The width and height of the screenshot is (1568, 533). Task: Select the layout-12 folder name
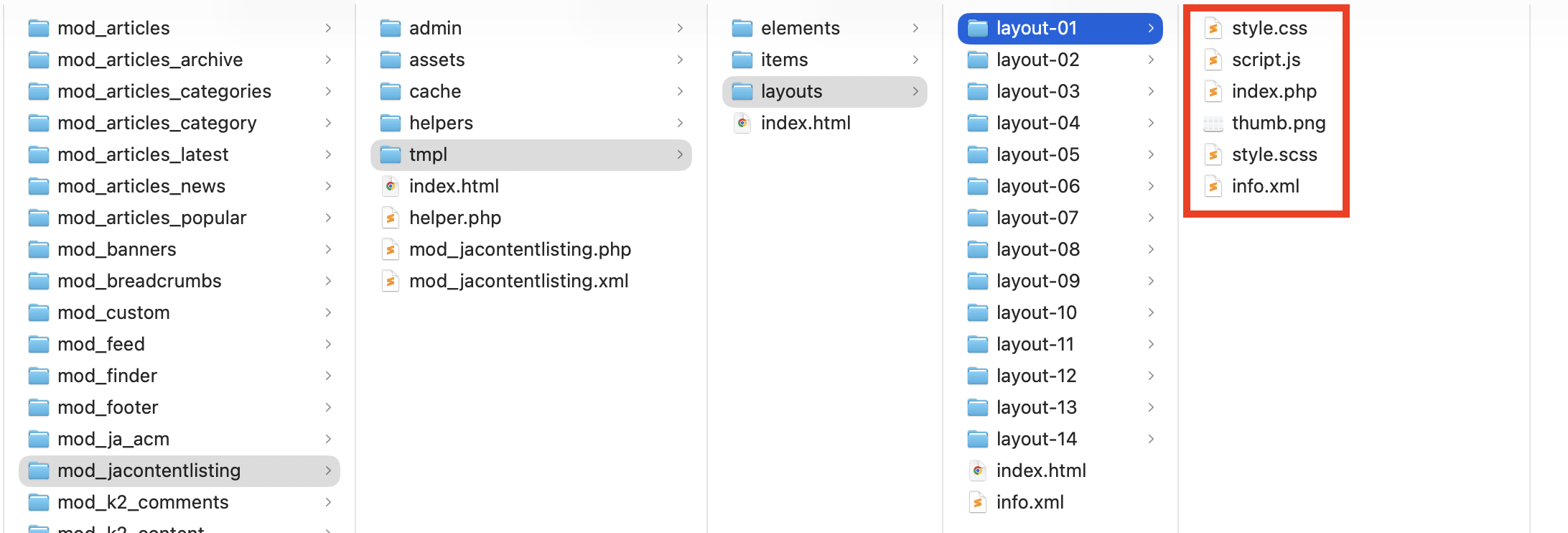click(1037, 376)
